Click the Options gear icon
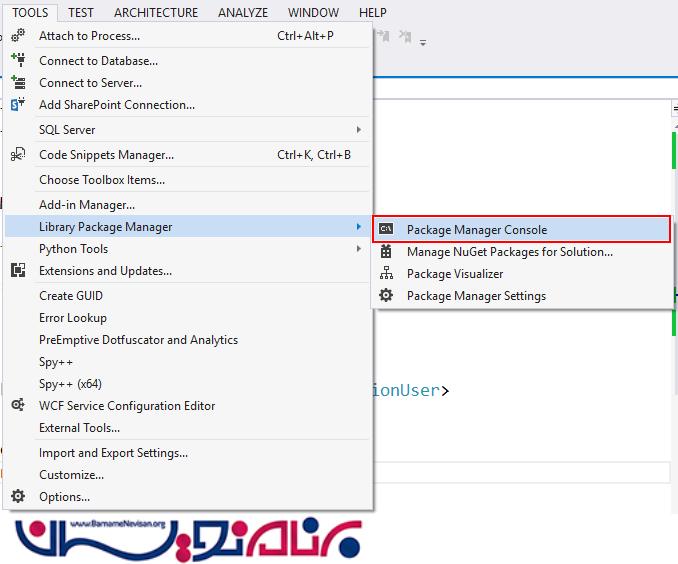This screenshot has height=564, width=678. click(x=18, y=497)
